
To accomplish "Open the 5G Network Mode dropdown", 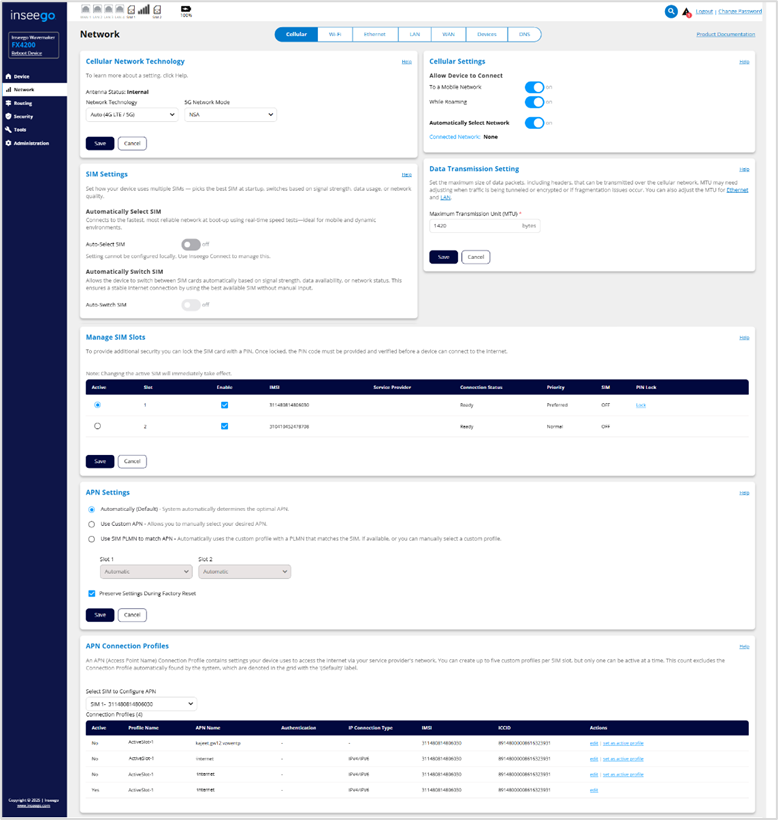I will [x=230, y=115].
